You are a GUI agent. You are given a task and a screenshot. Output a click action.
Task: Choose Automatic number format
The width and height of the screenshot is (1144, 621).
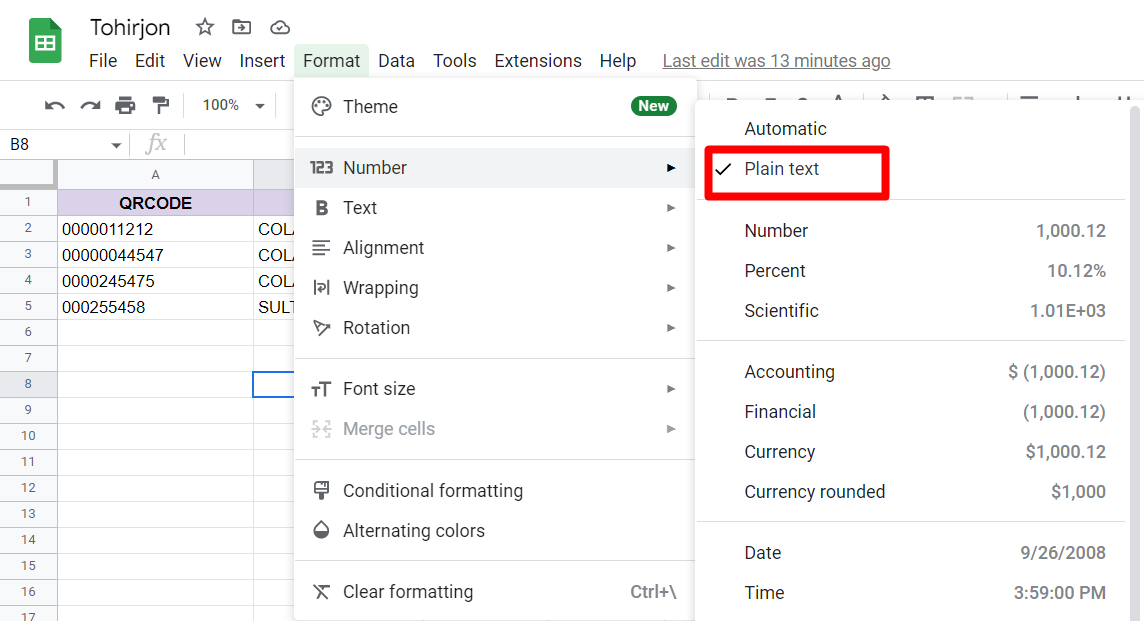click(x=785, y=129)
